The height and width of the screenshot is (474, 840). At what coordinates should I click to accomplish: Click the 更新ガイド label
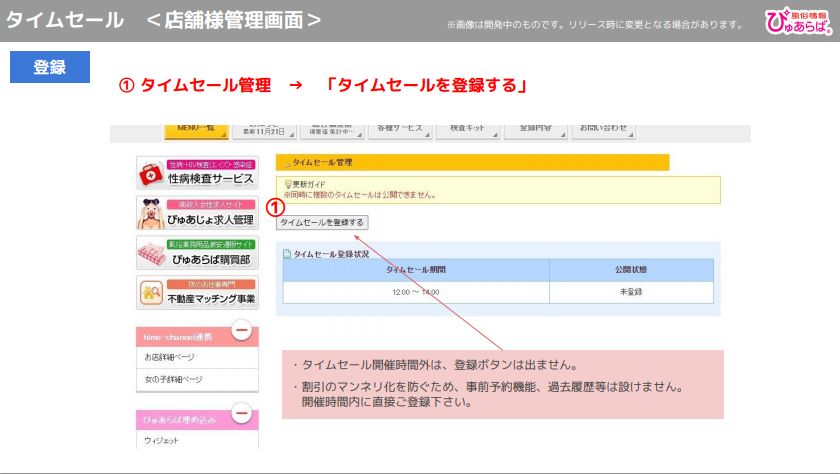pyautogui.click(x=309, y=184)
